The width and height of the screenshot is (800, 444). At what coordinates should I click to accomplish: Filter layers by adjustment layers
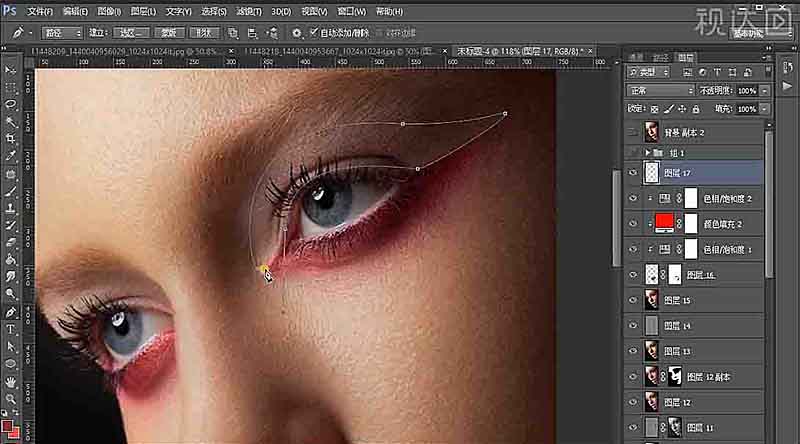(x=703, y=72)
